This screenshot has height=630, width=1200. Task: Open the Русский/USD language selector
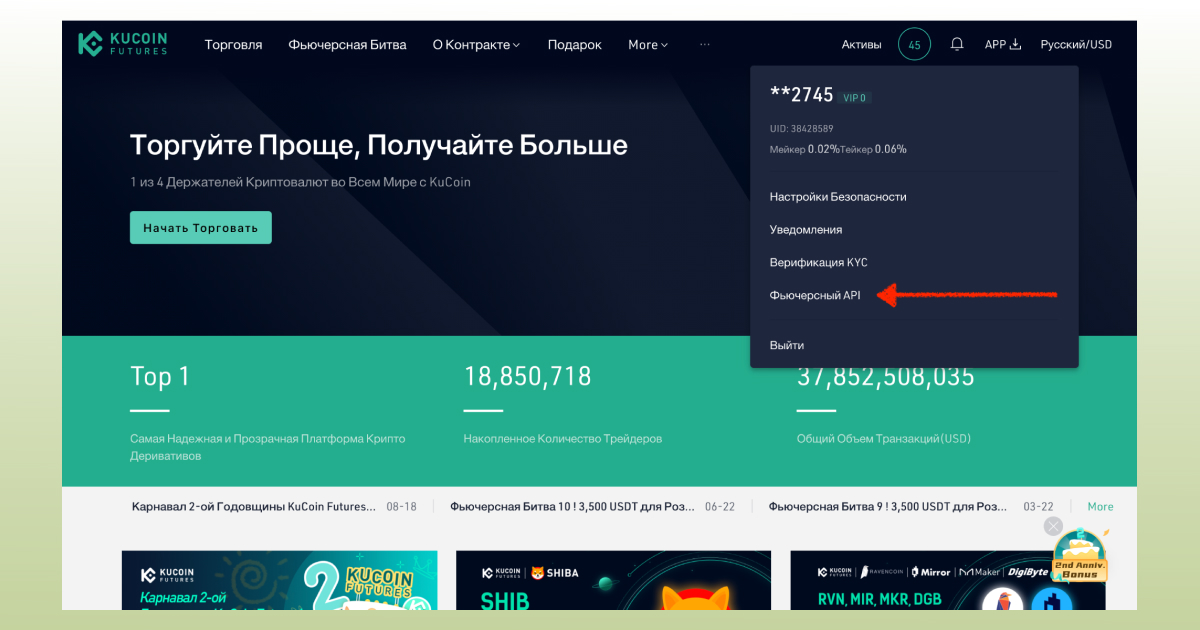pyautogui.click(x=1076, y=43)
